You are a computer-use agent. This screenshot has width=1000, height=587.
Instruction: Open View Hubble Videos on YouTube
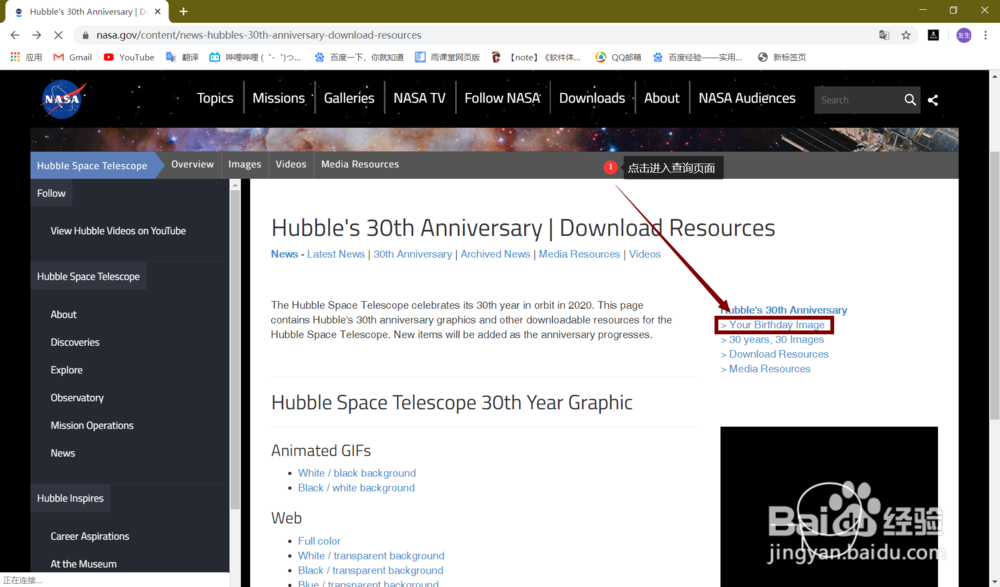pos(118,231)
